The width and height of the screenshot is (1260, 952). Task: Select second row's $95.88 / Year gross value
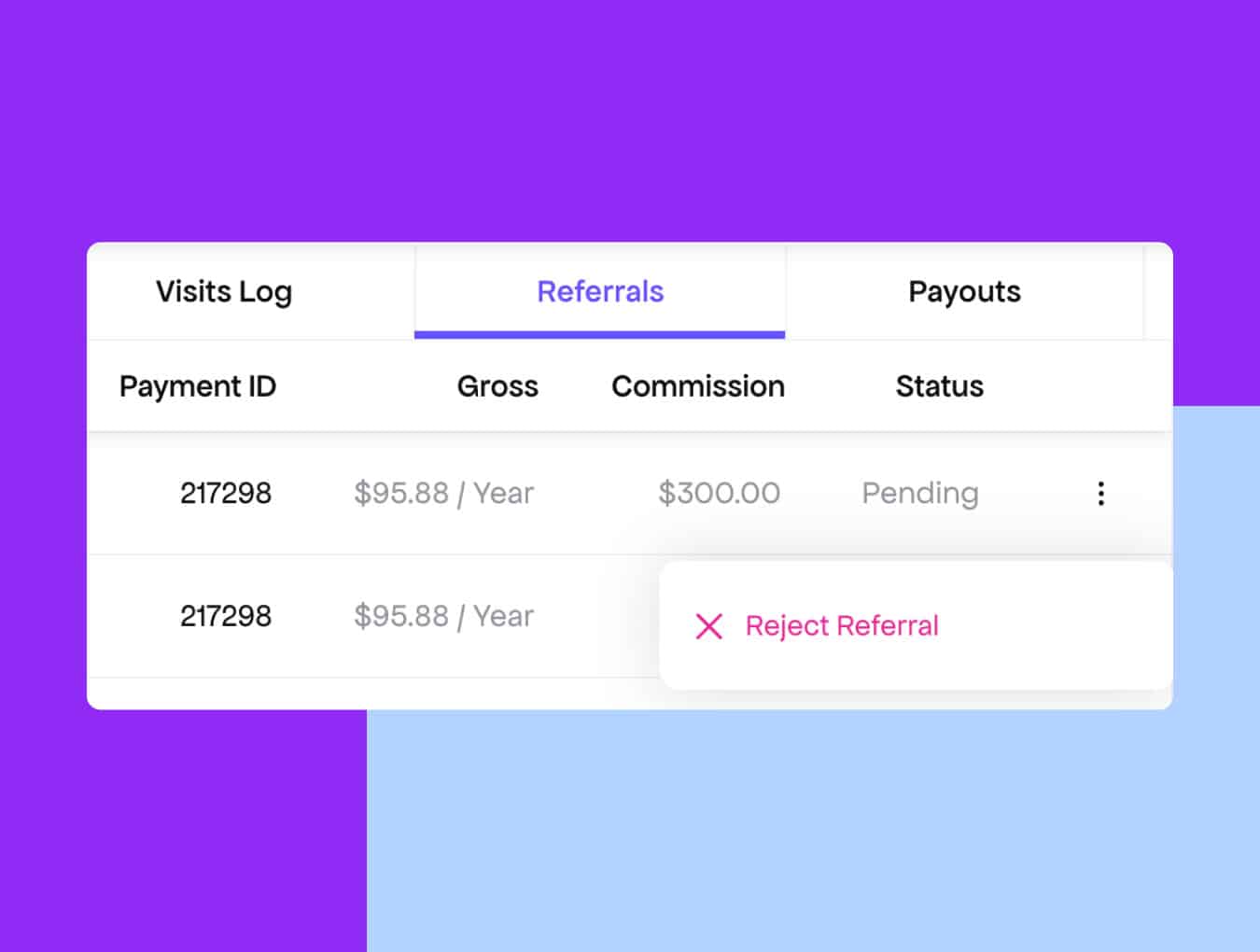[x=443, y=616]
